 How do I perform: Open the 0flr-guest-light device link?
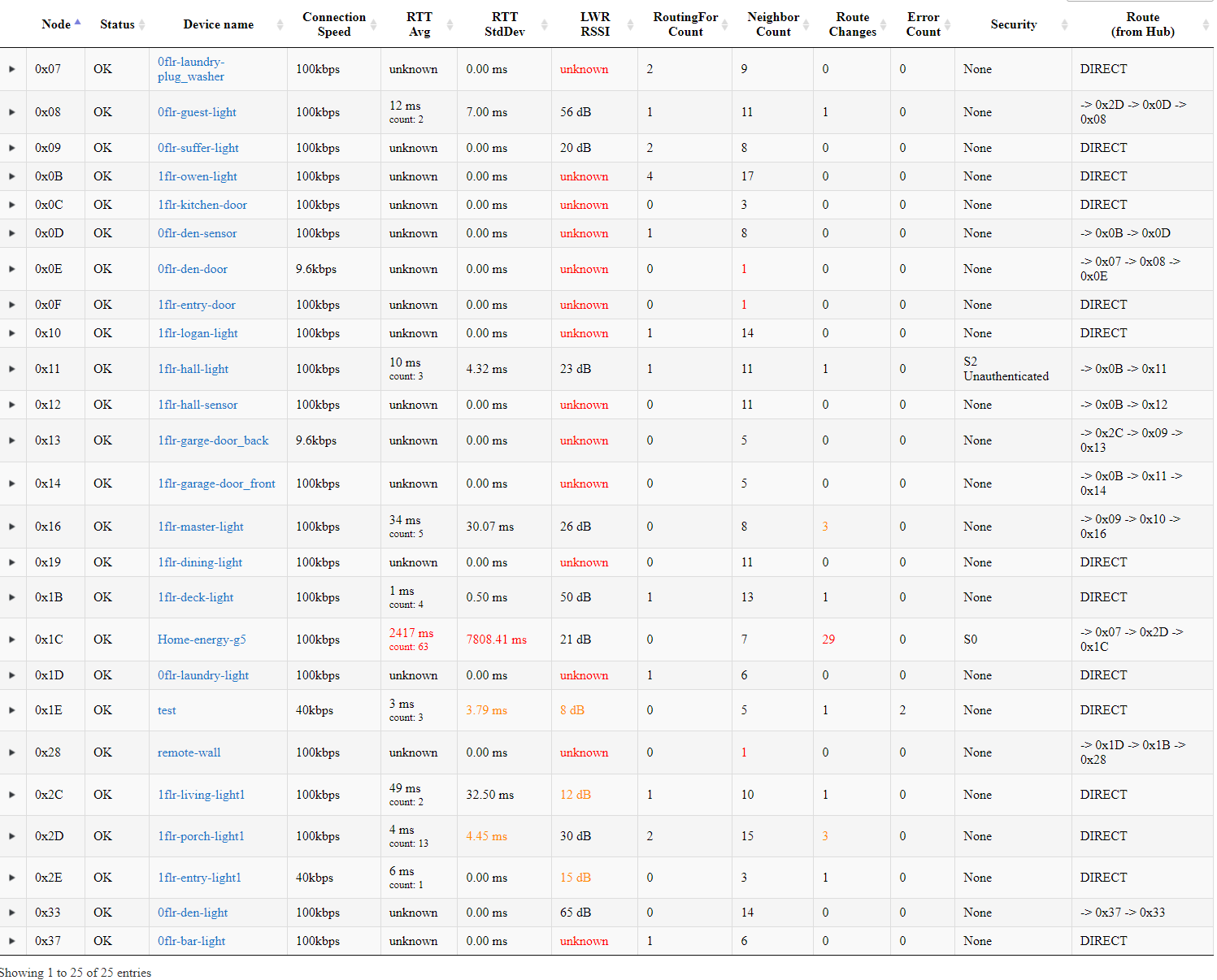pos(197,112)
